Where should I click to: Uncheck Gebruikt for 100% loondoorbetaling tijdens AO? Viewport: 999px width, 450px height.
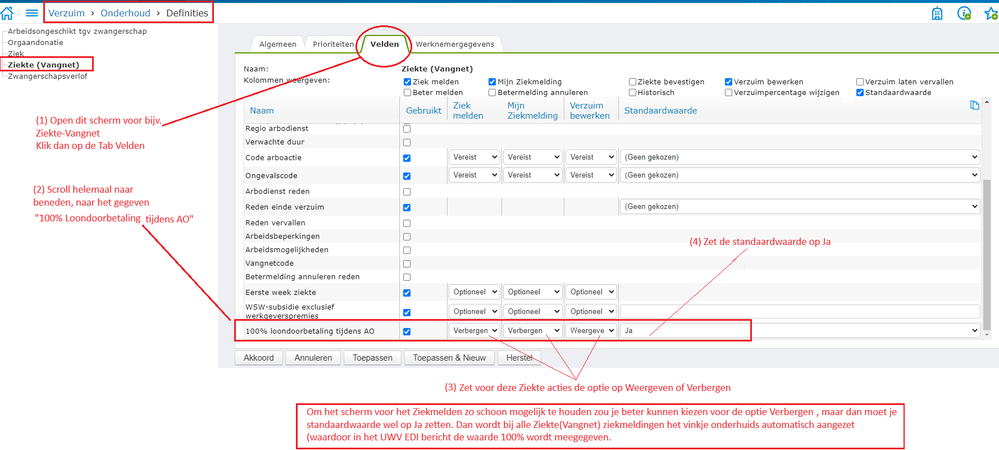(407, 331)
